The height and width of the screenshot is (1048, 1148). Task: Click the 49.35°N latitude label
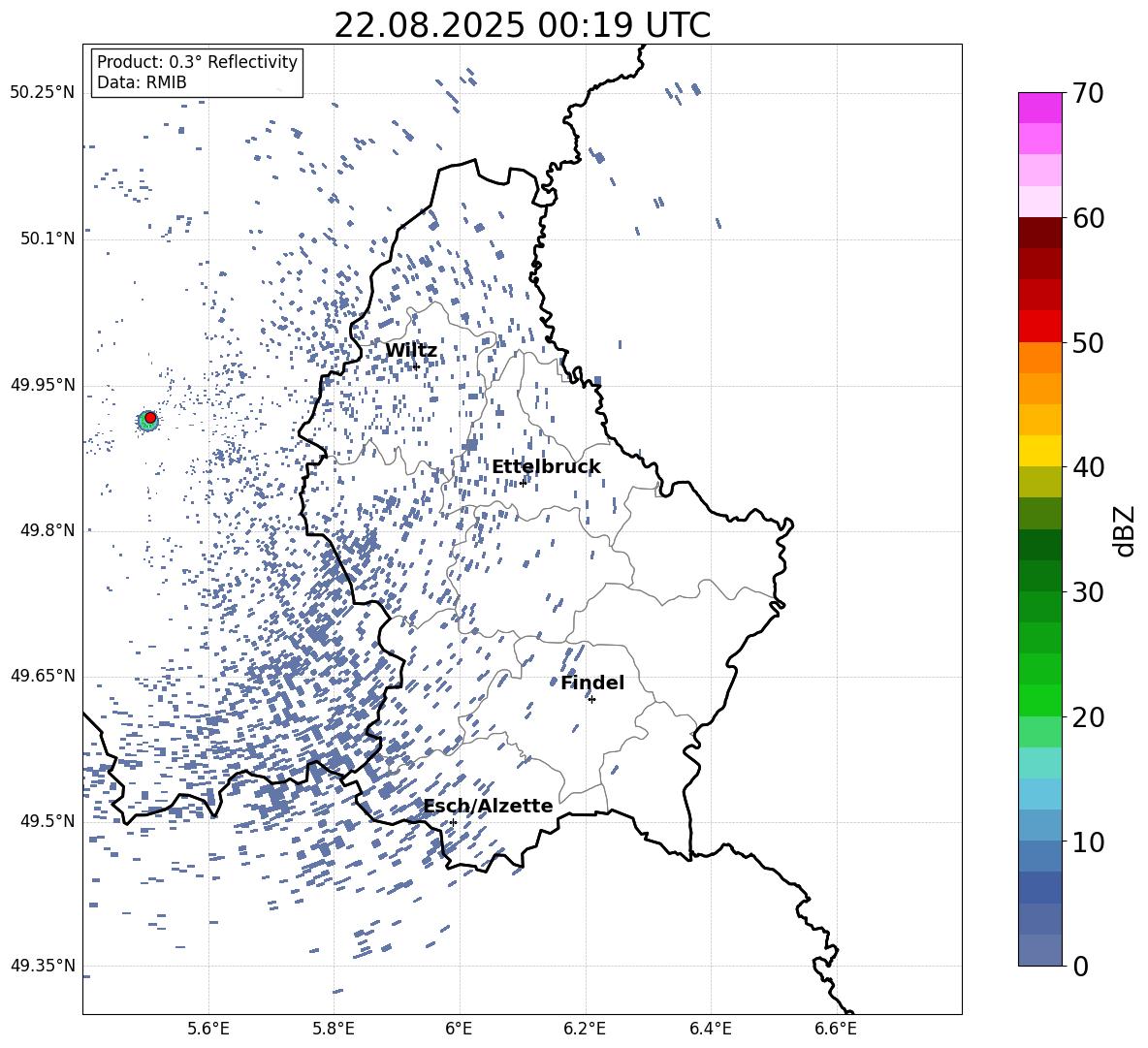43,966
